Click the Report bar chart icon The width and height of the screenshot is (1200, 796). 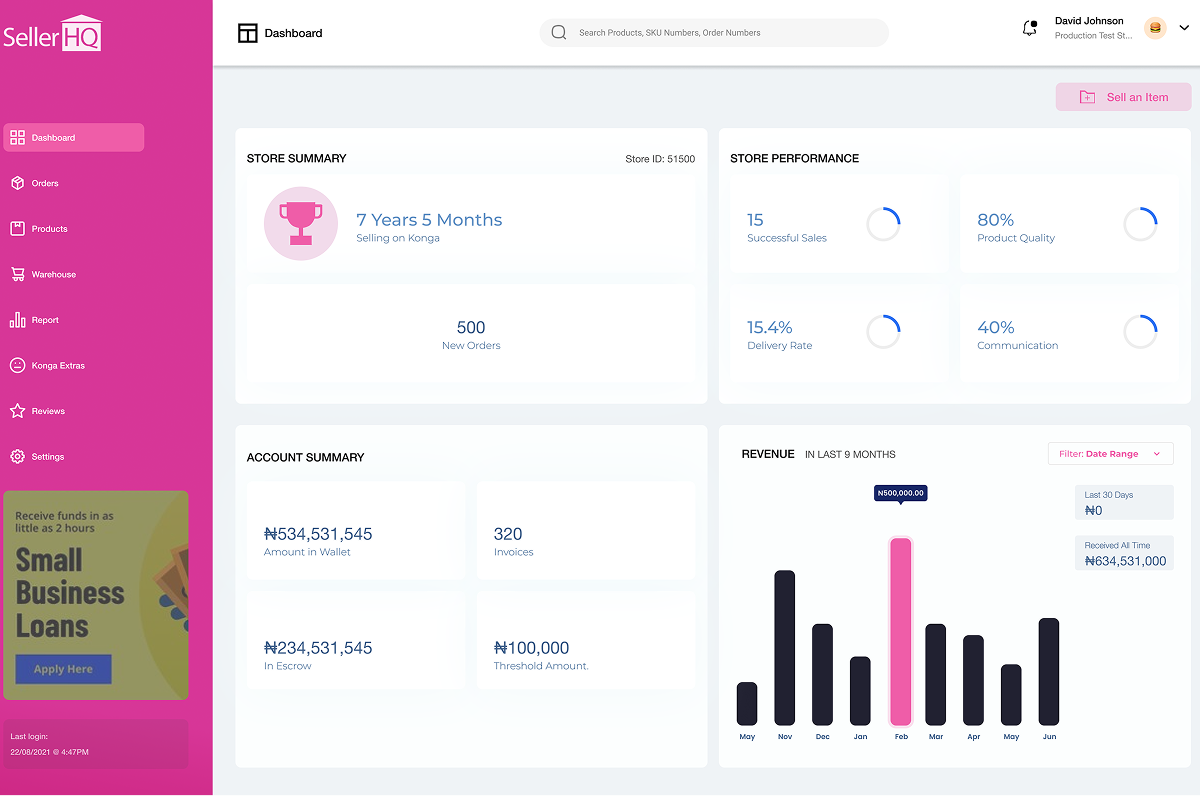coord(17,320)
